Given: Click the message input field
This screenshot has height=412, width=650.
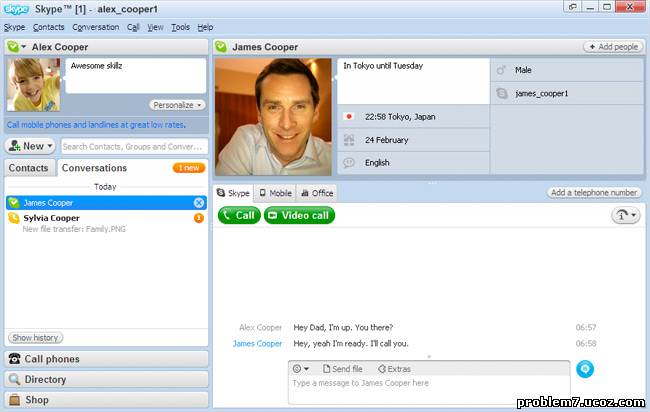Looking at the screenshot, I should coord(430,383).
